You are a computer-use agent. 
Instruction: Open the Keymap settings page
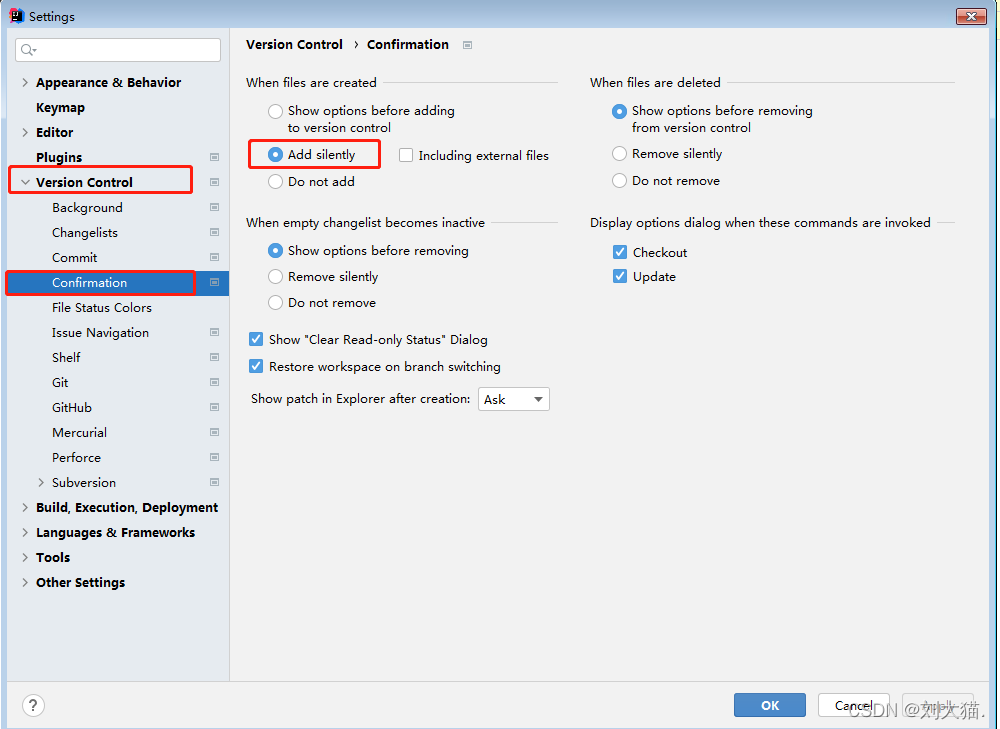(x=60, y=108)
